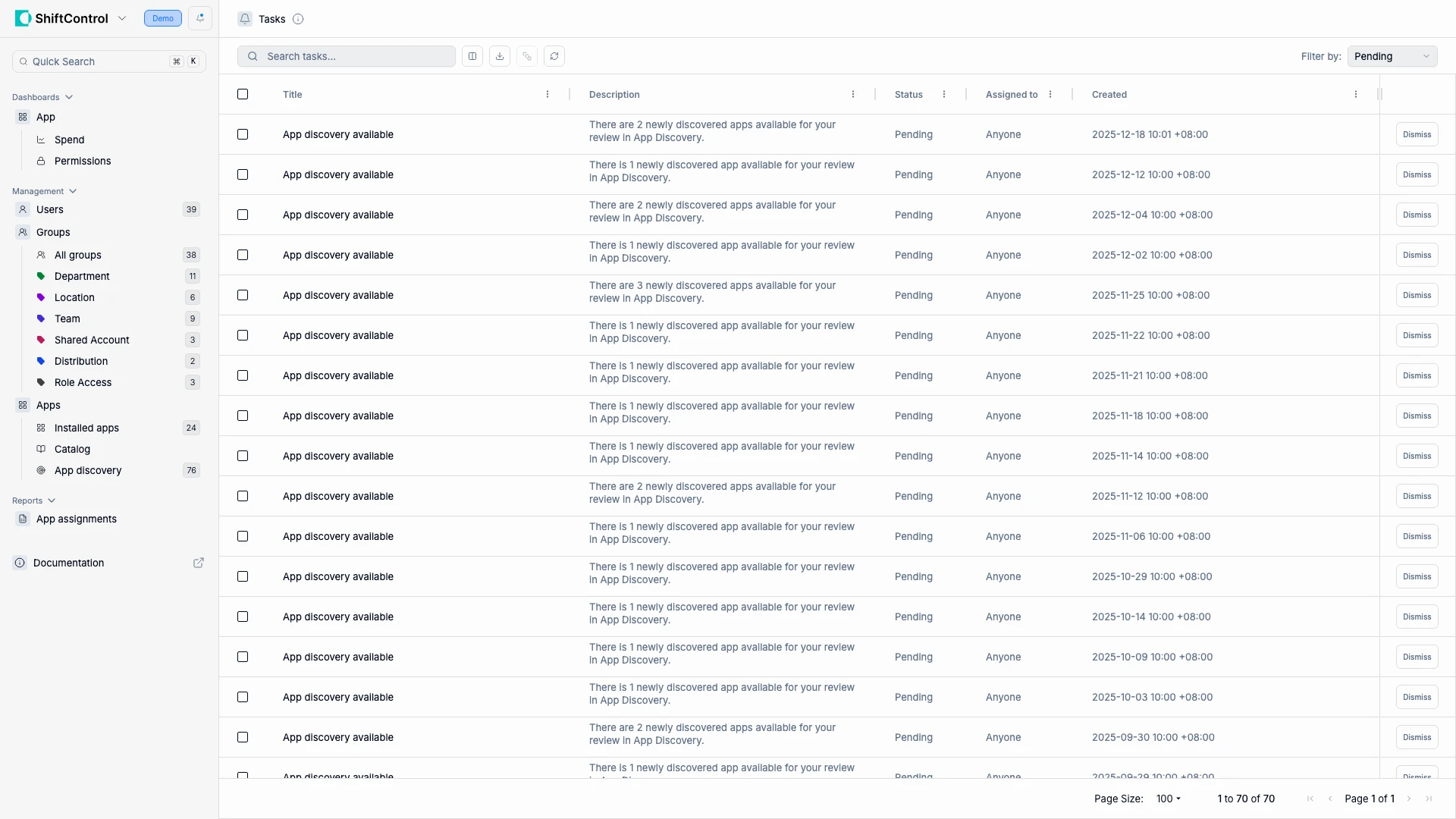Check the task created 2025-11-22

point(243,335)
